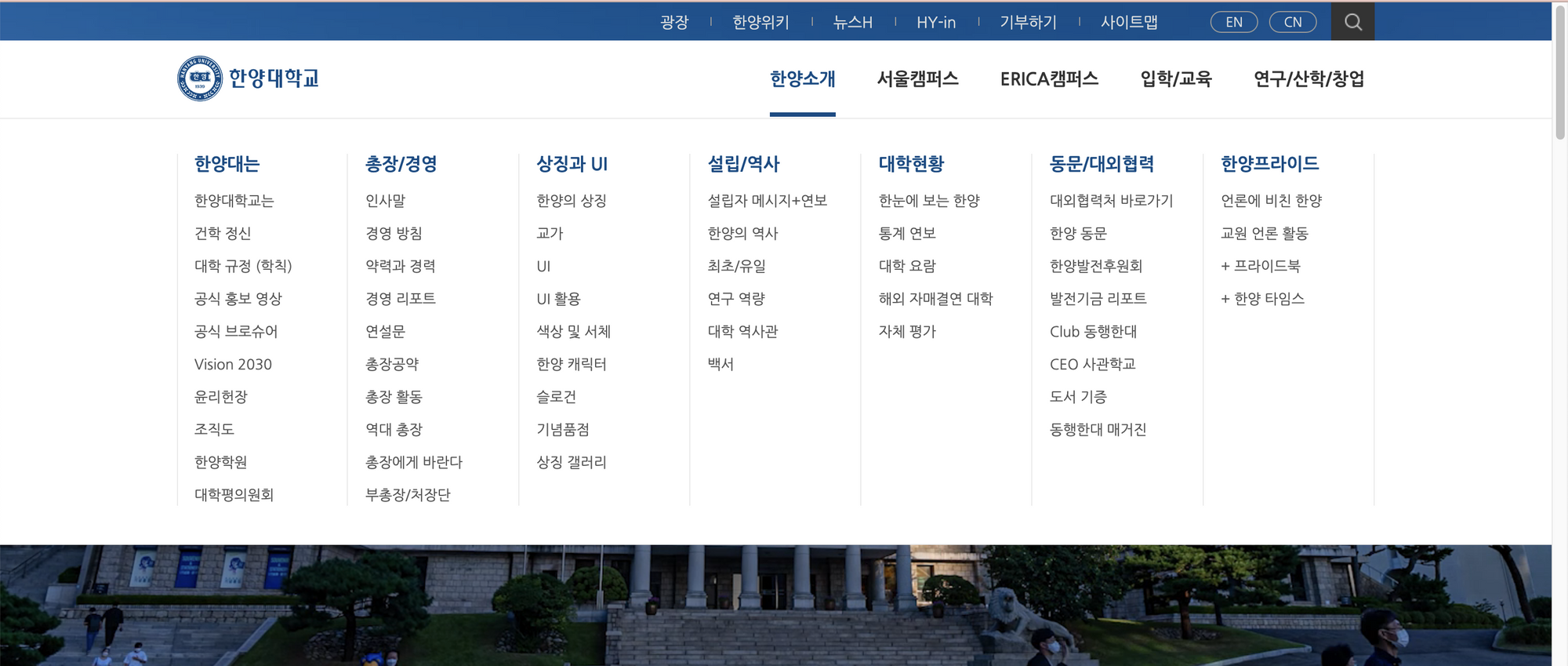Open 대학 역사관 link
The width and height of the screenshot is (1568, 666).
click(x=742, y=332)
